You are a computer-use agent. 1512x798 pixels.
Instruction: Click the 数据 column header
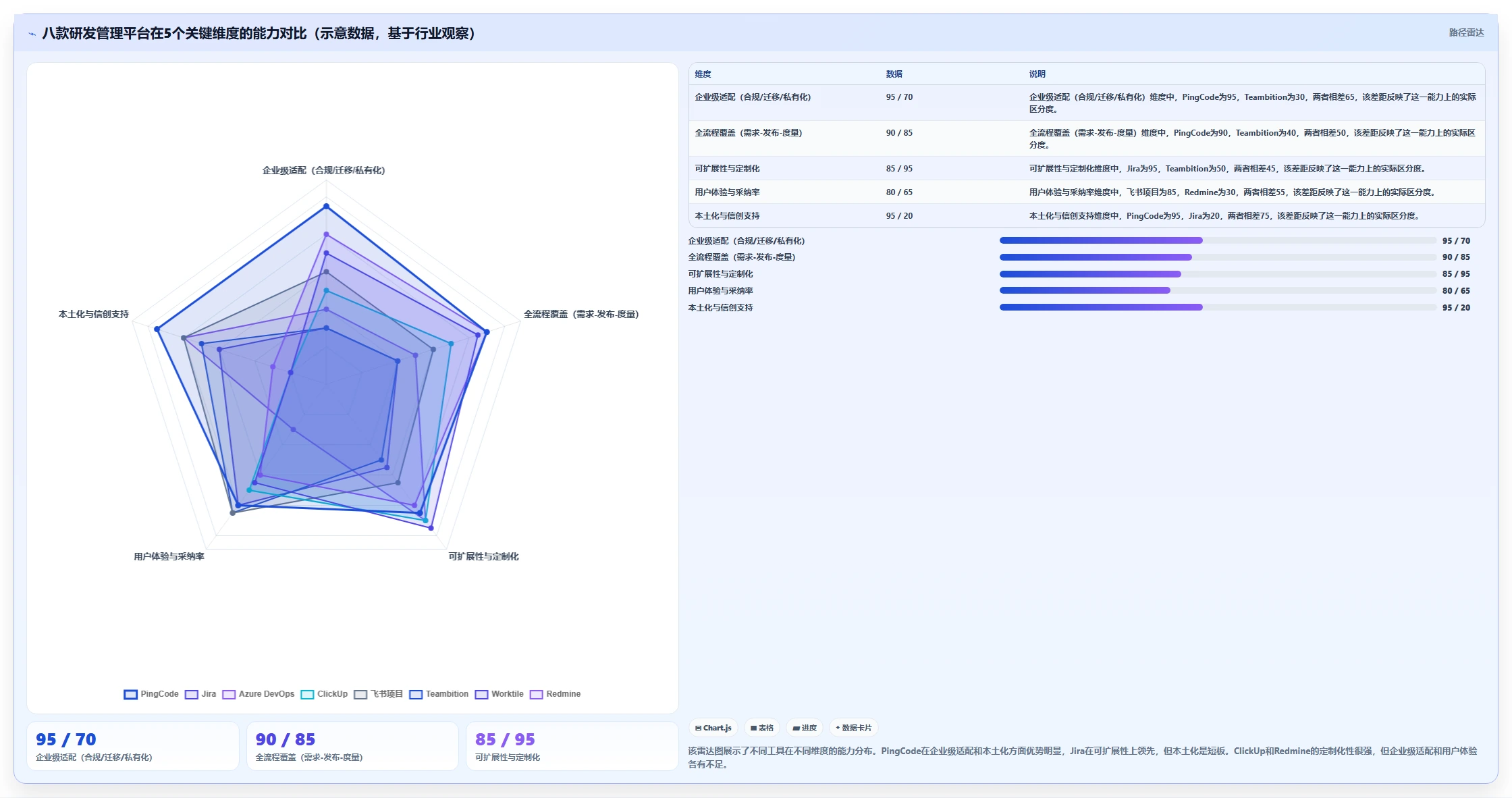click(x=894, y=74)
